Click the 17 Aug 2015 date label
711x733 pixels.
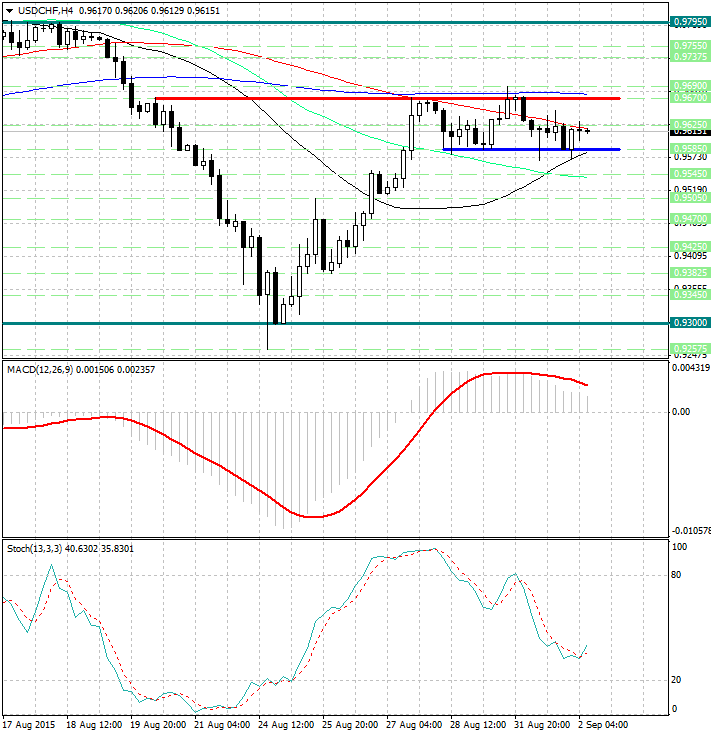tap(30, 723)
